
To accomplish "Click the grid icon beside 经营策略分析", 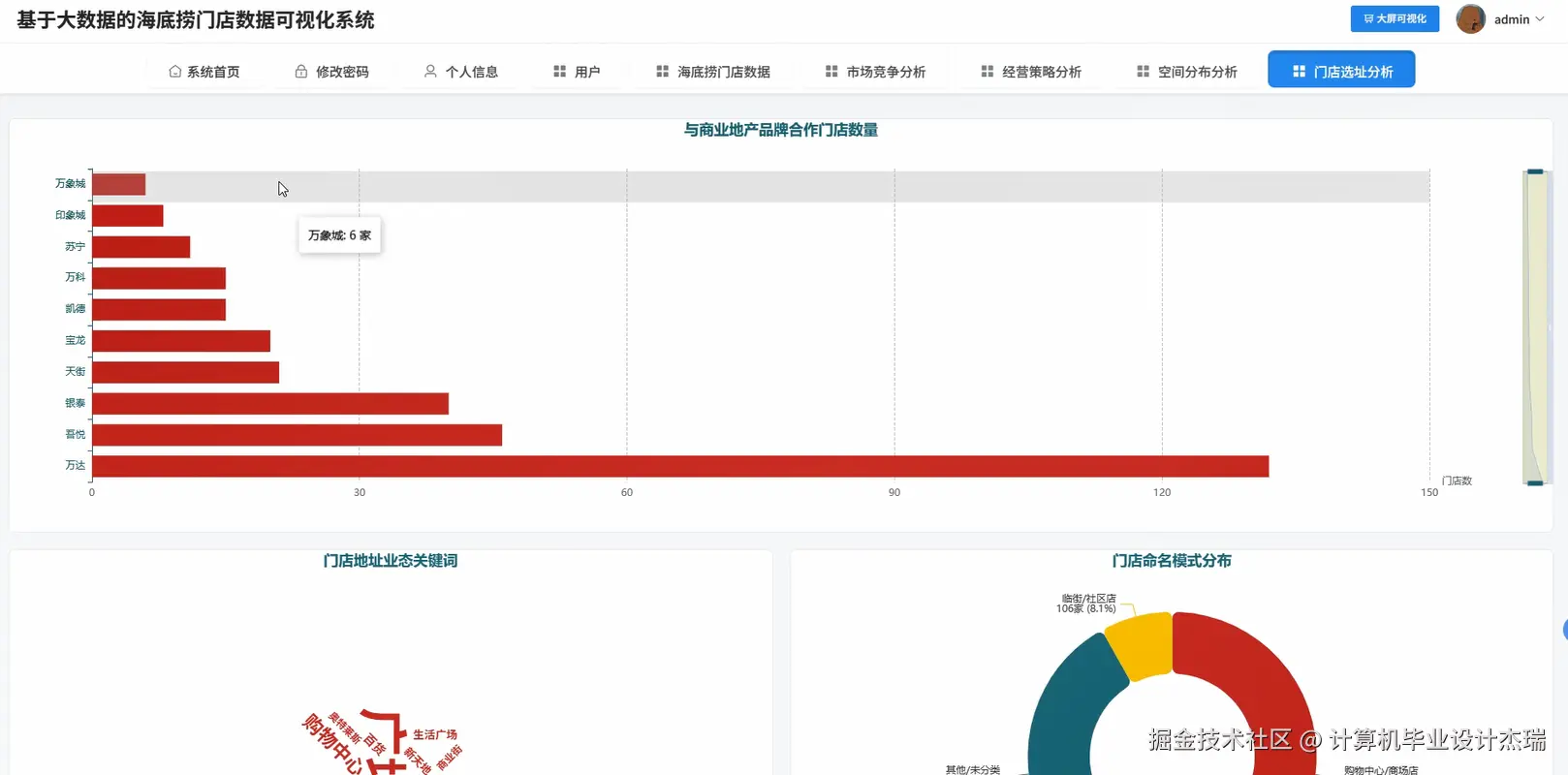I will 987,72.
